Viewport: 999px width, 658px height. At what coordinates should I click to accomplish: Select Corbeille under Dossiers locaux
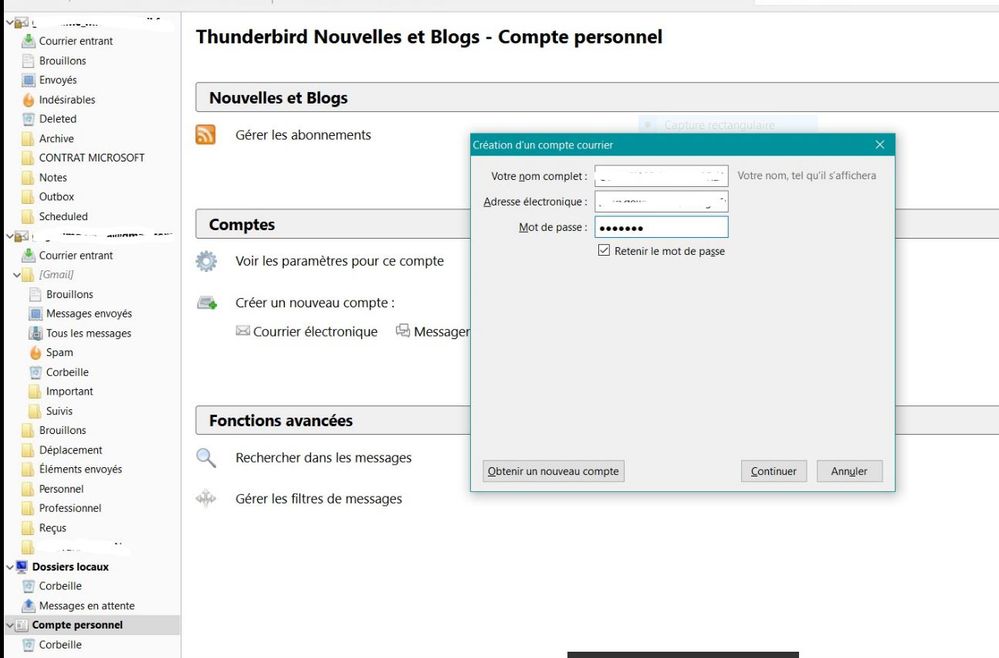tap(60, 586)
